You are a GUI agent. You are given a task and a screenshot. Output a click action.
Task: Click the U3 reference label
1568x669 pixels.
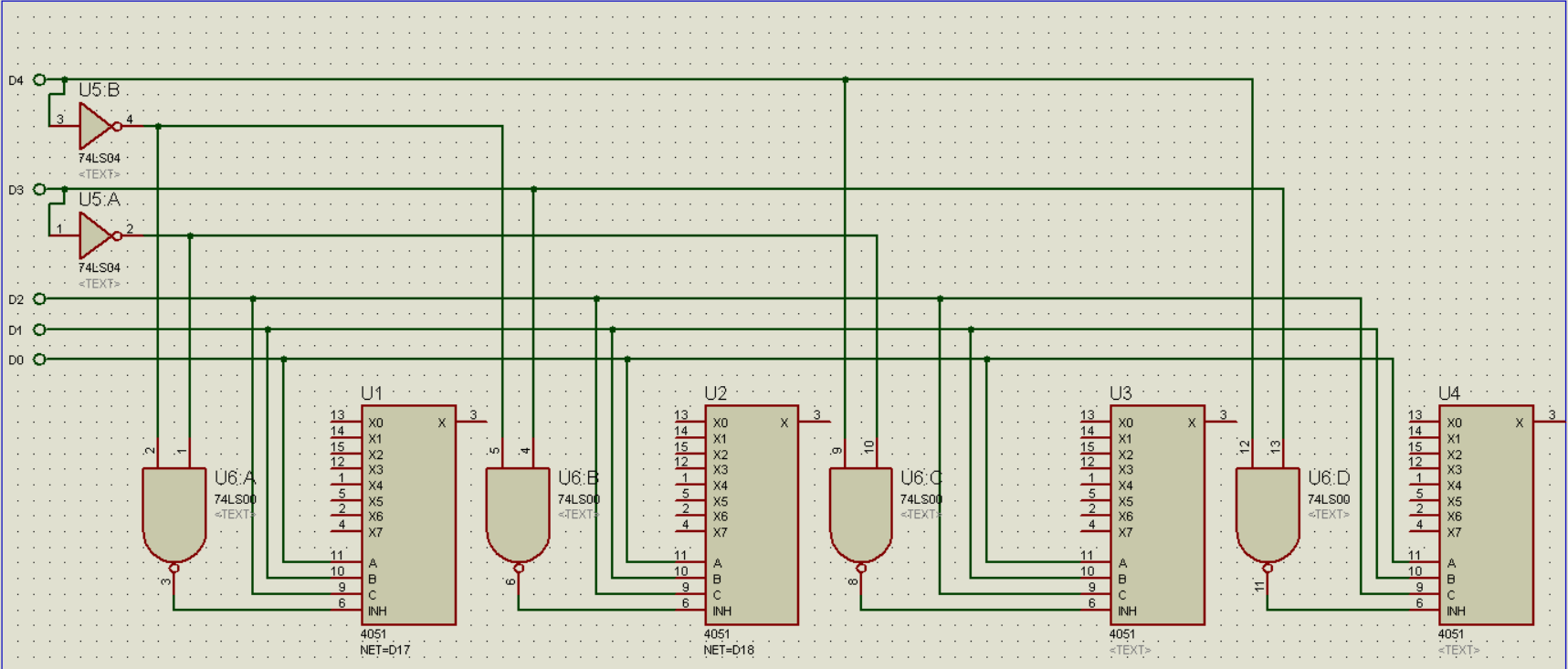click(x=1121, y=393)
